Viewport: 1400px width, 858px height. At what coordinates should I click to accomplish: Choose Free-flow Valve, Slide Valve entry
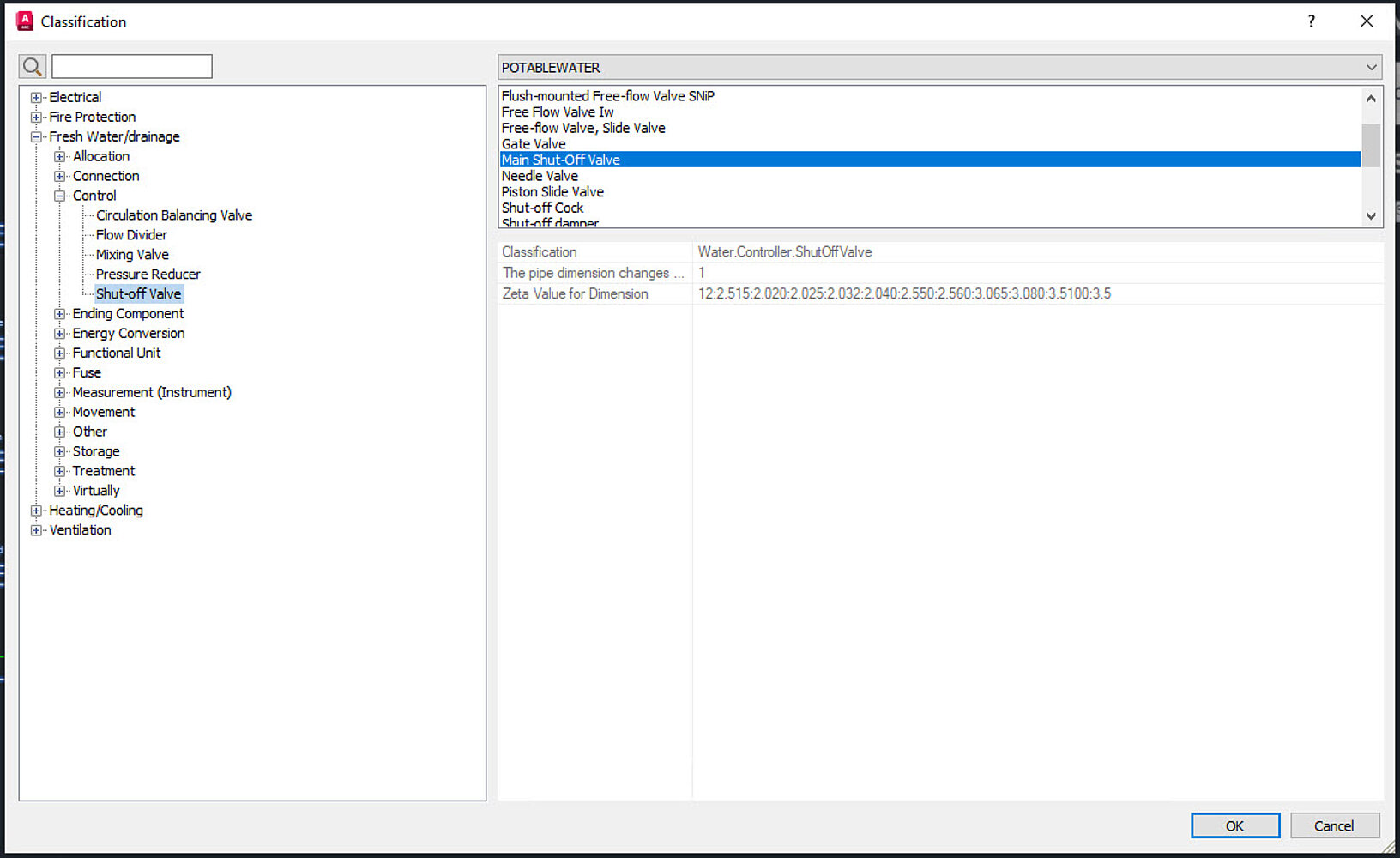click(x=930, y=128)
